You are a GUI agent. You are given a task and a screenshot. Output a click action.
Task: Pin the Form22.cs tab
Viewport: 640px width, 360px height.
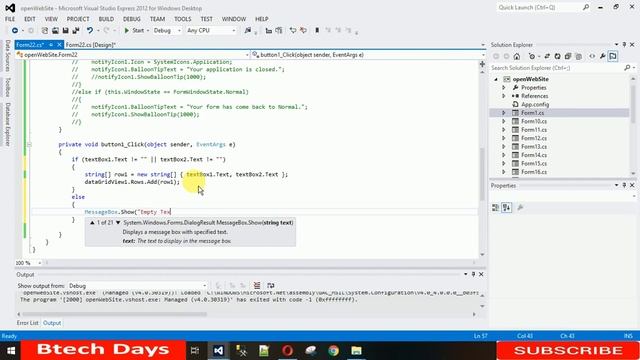pos(51,44)
